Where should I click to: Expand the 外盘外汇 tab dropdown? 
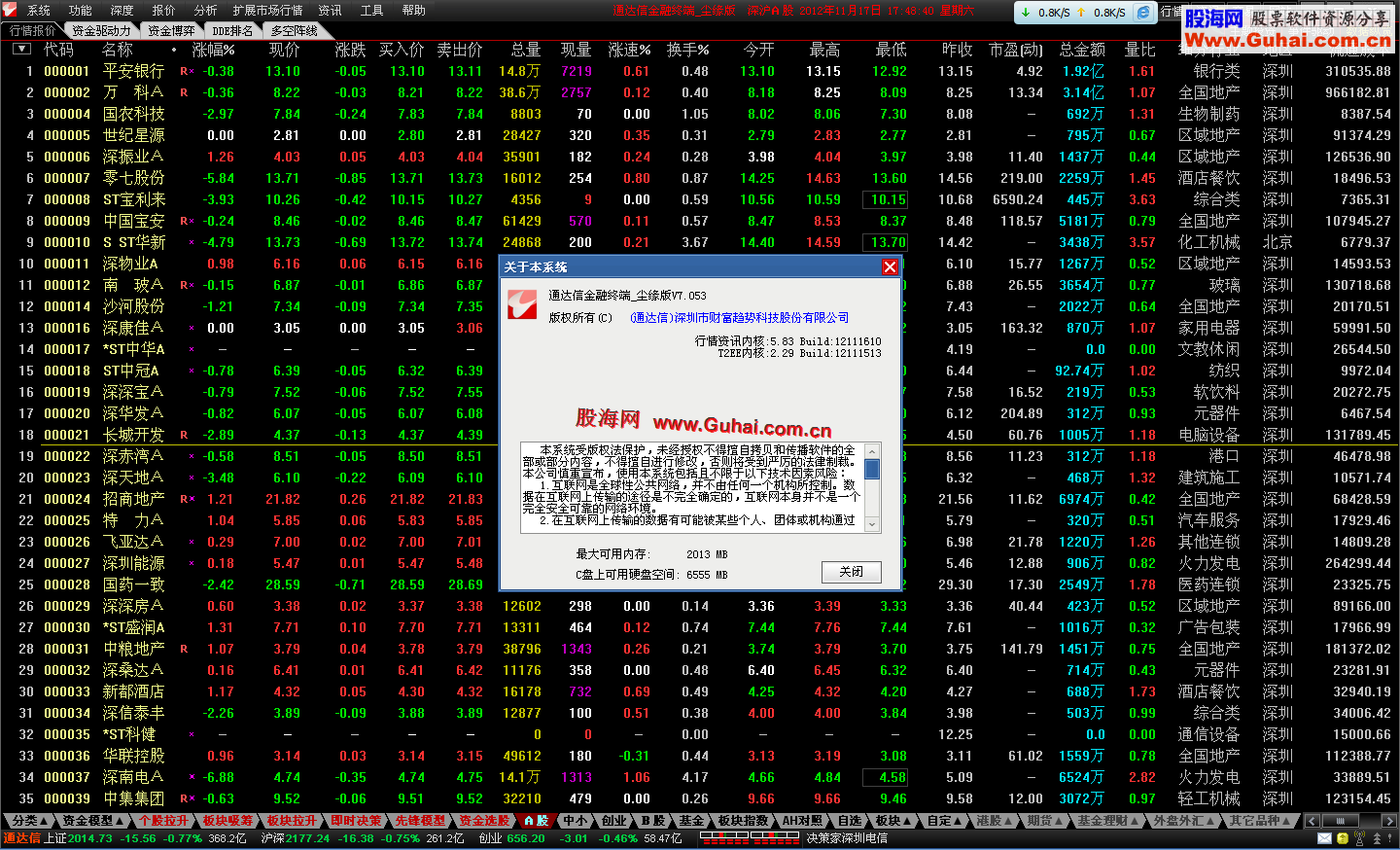tap(1183, 821)
